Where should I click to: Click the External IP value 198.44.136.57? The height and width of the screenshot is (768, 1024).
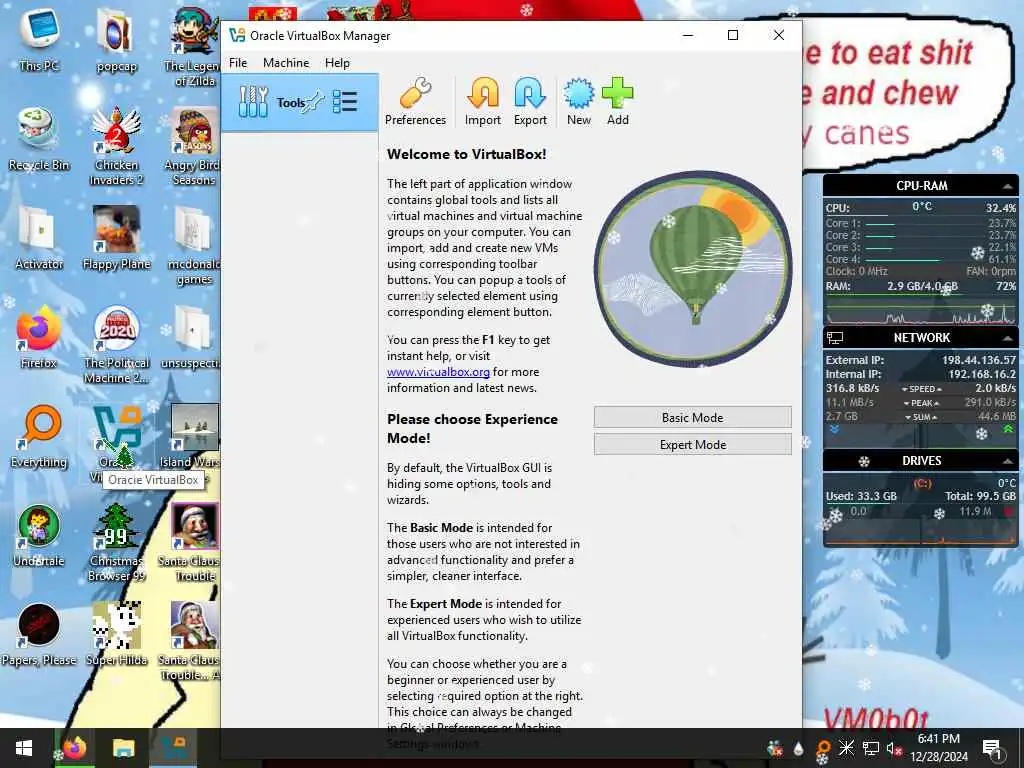978,360
